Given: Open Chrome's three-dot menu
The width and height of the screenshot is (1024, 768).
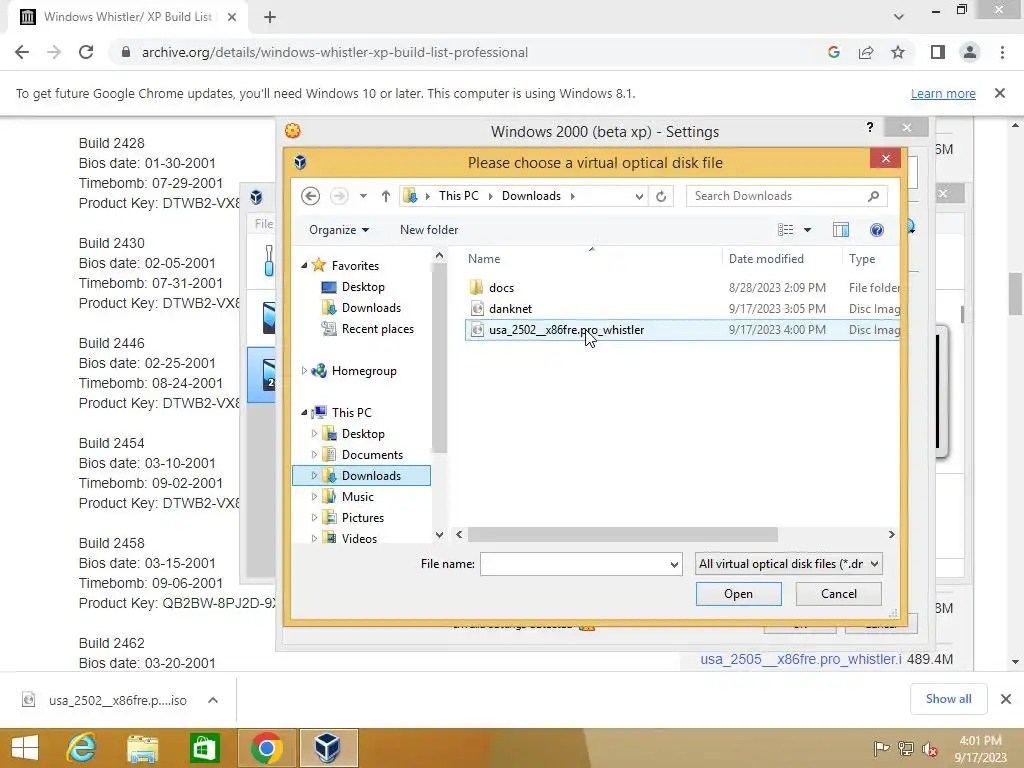Looking at the screenshot, I should (x=1002, y=52).
